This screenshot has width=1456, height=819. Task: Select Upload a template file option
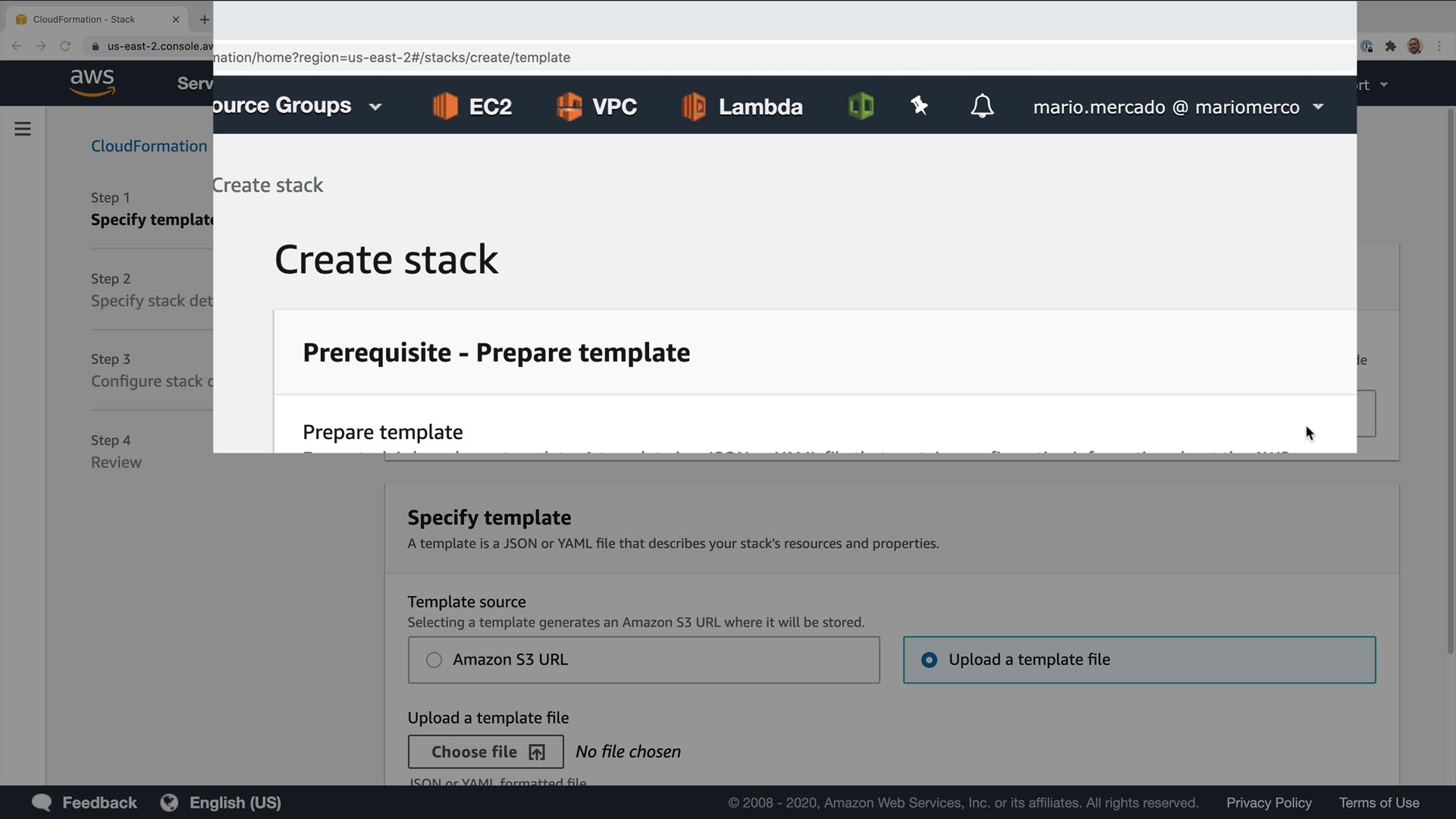tap(929, 660)
